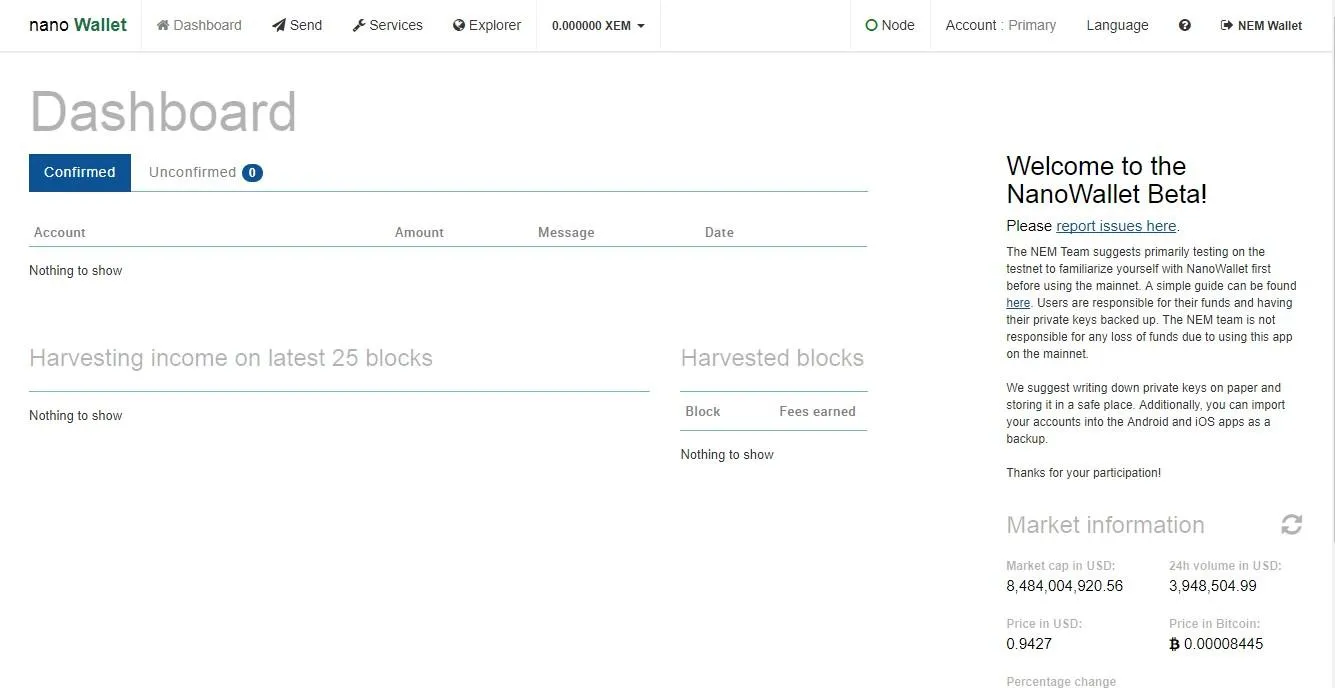Screen dimensions: 1335x688
Task: Click the Services wrench icon
Action: pyautogui.click(x=359, y=25)
